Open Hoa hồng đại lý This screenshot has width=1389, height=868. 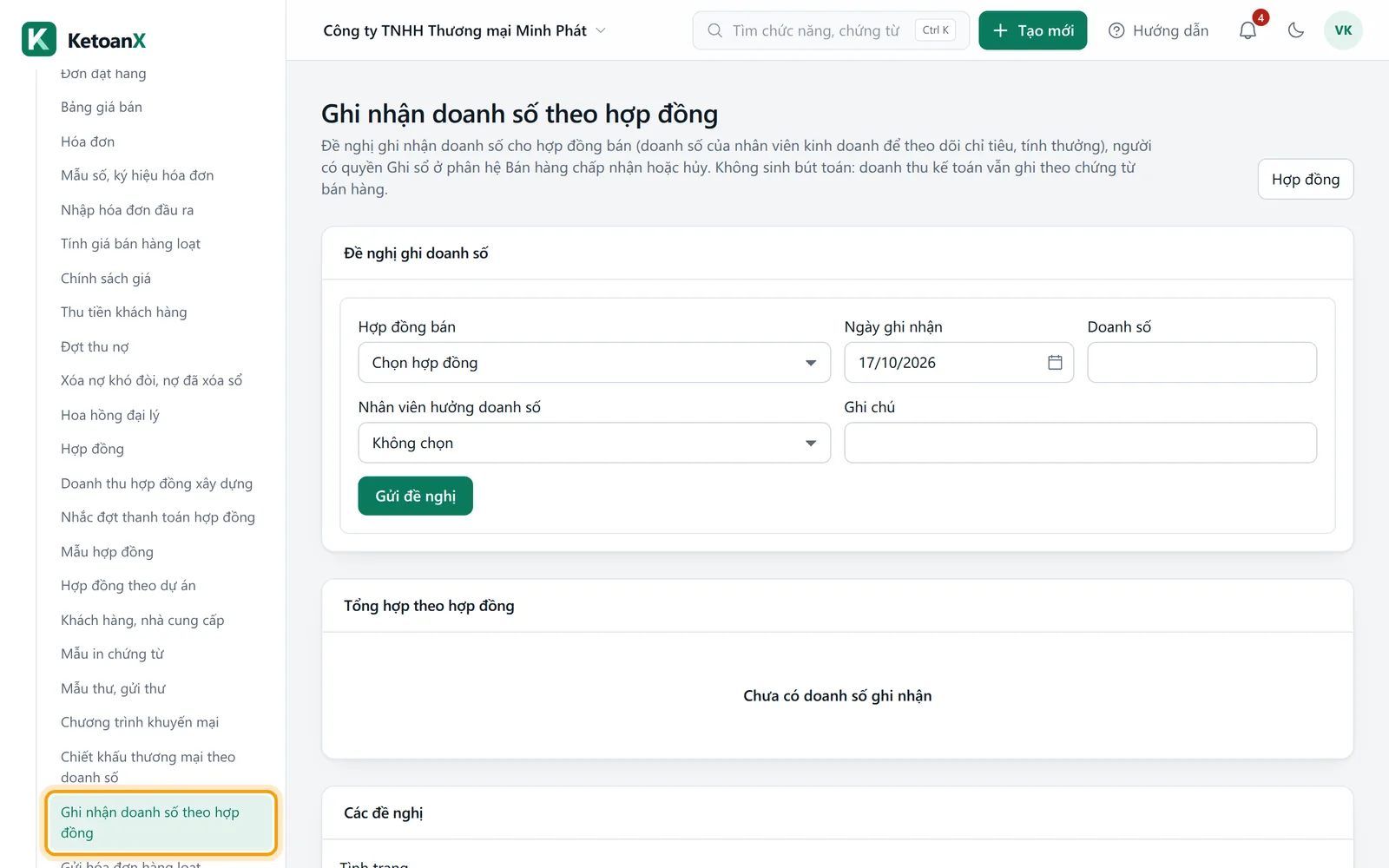pyautogui.click(x=110, y=415)
